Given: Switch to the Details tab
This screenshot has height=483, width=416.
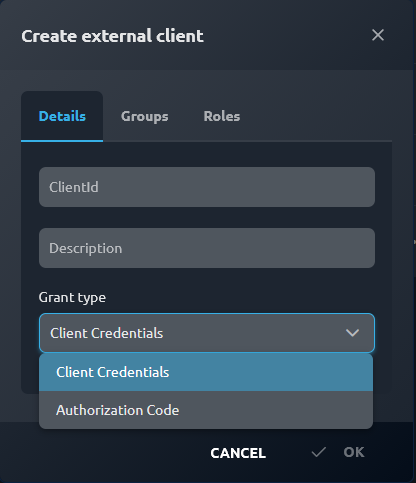Looking at the screenshot, I should tap(62, 116).
